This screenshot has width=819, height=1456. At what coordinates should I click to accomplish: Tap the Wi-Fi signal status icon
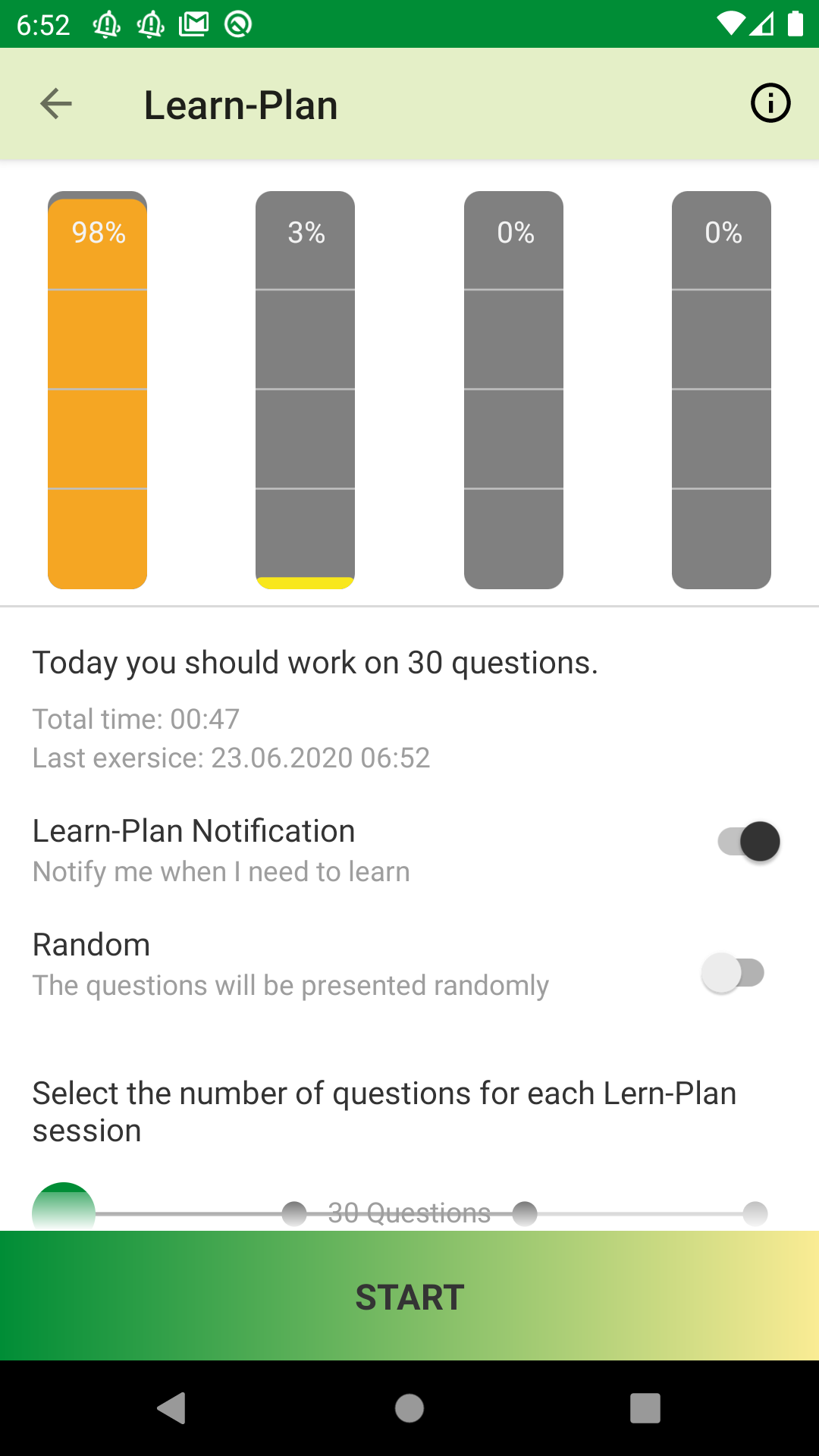coord(730,24)
